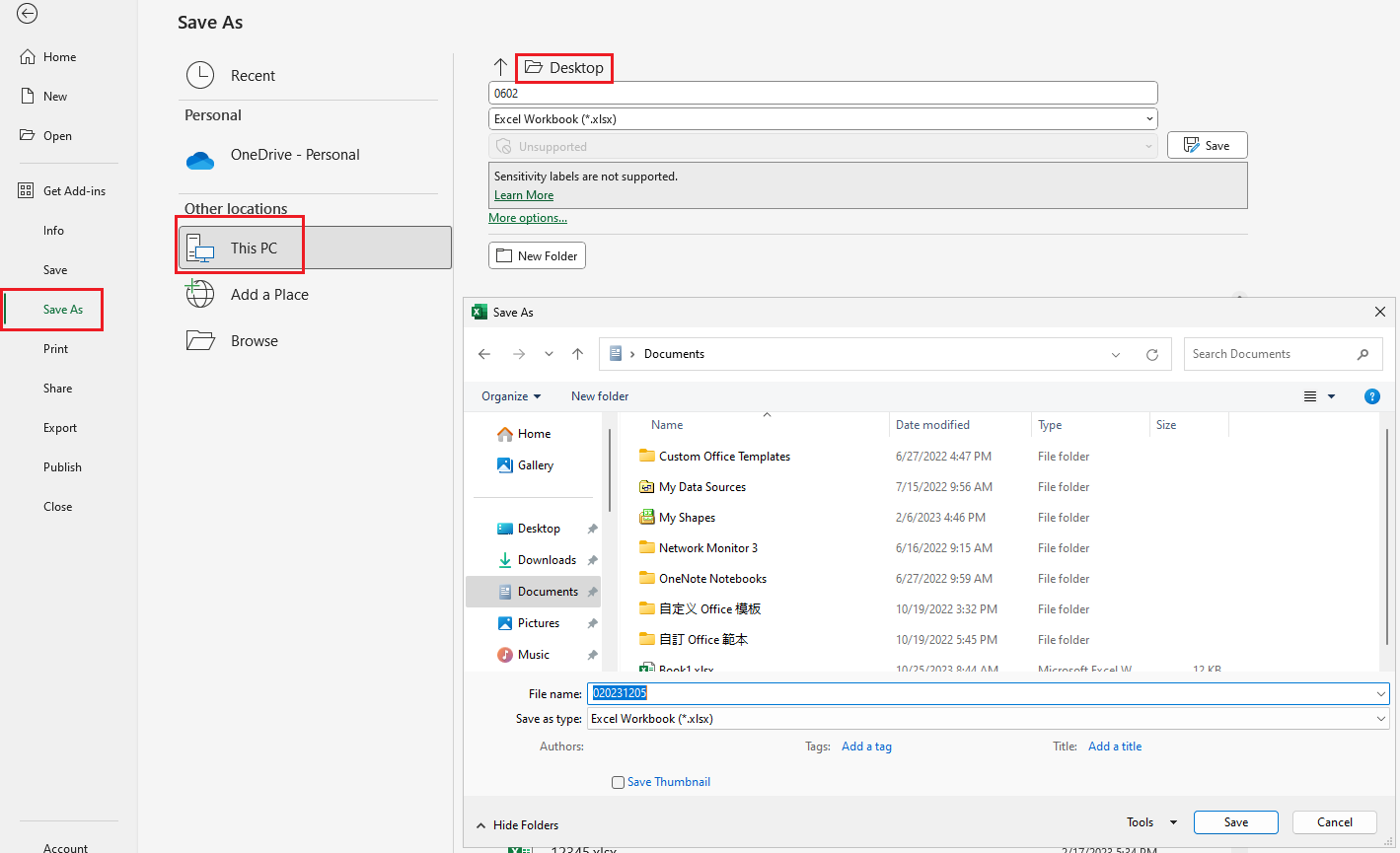Open the Export menu item
Image resolution: width=1400 pixels, height=853 pixels.
tap(59, 427)
